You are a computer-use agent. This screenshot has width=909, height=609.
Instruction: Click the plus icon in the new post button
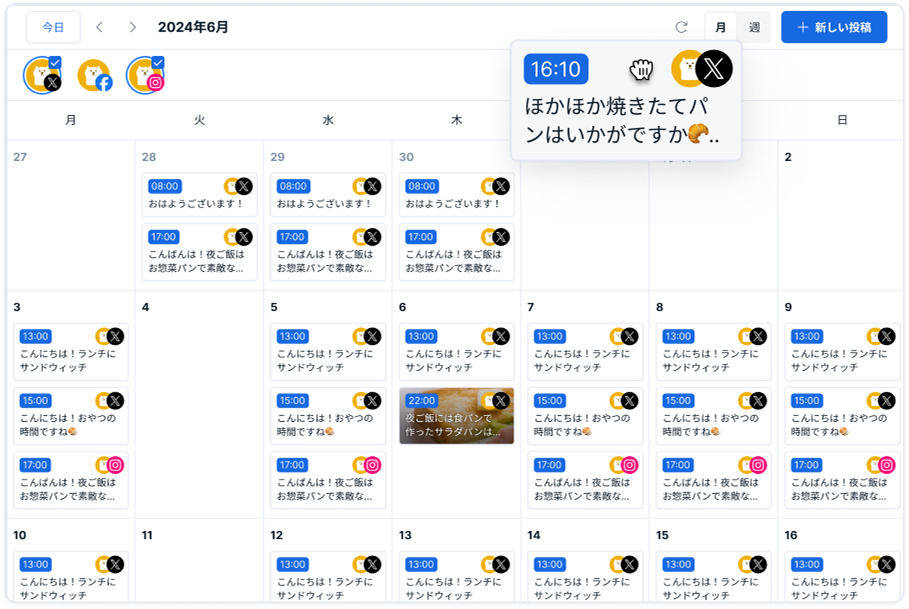[802, 28]
